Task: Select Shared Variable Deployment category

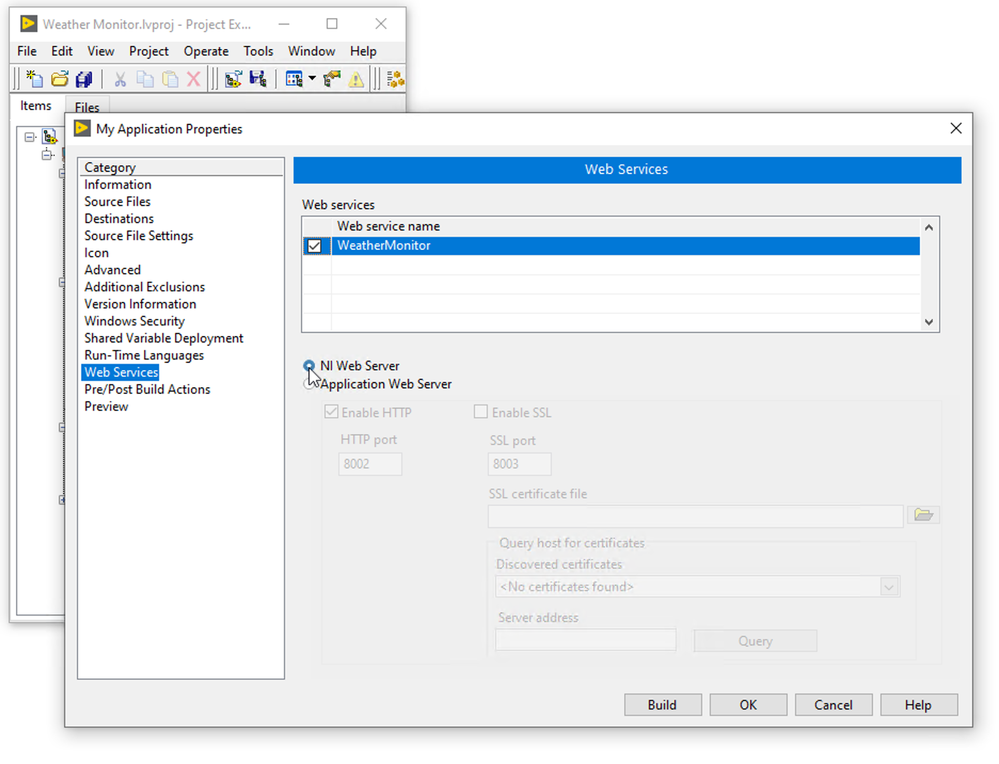Action: 164,338
